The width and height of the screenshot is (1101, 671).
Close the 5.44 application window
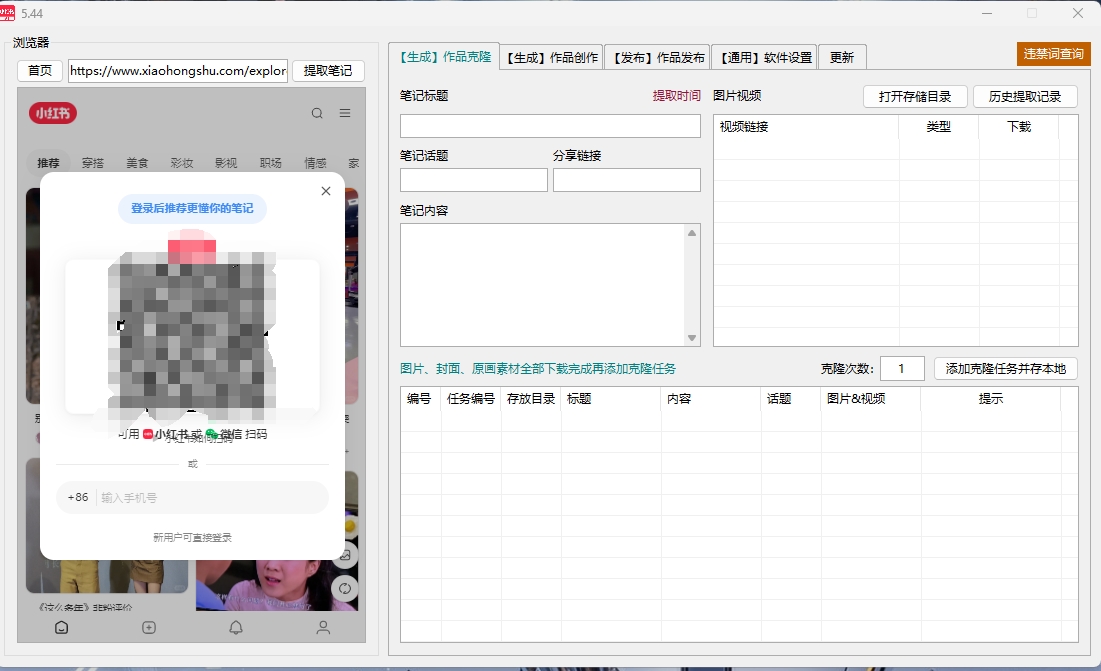[1078, 13]
